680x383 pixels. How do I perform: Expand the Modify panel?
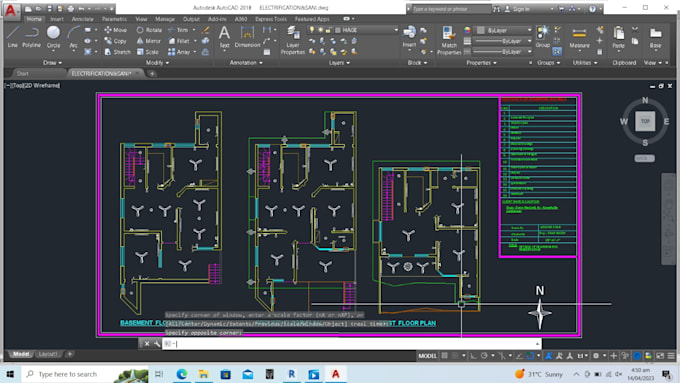pos(157,63)
